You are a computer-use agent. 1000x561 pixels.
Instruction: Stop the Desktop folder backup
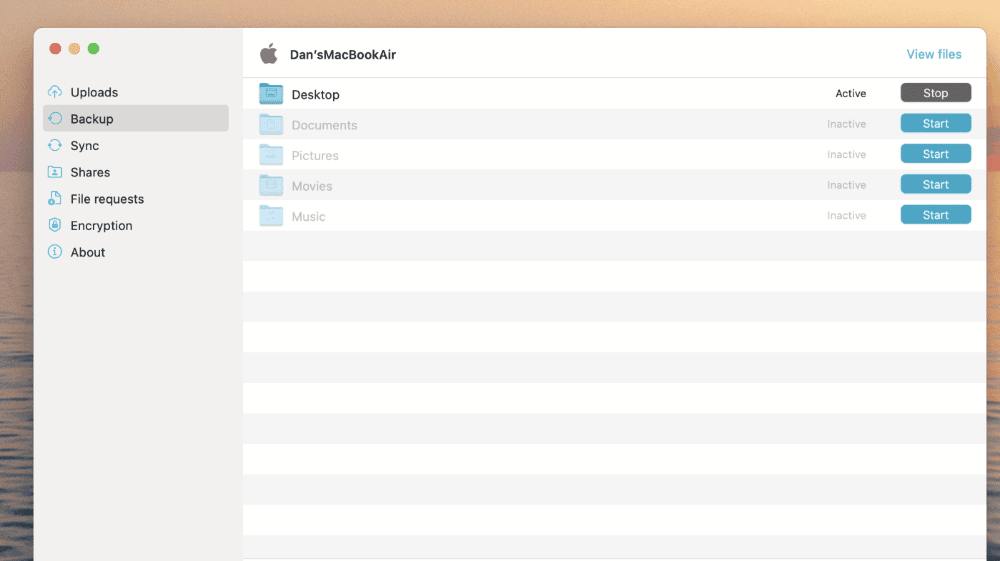935,93
